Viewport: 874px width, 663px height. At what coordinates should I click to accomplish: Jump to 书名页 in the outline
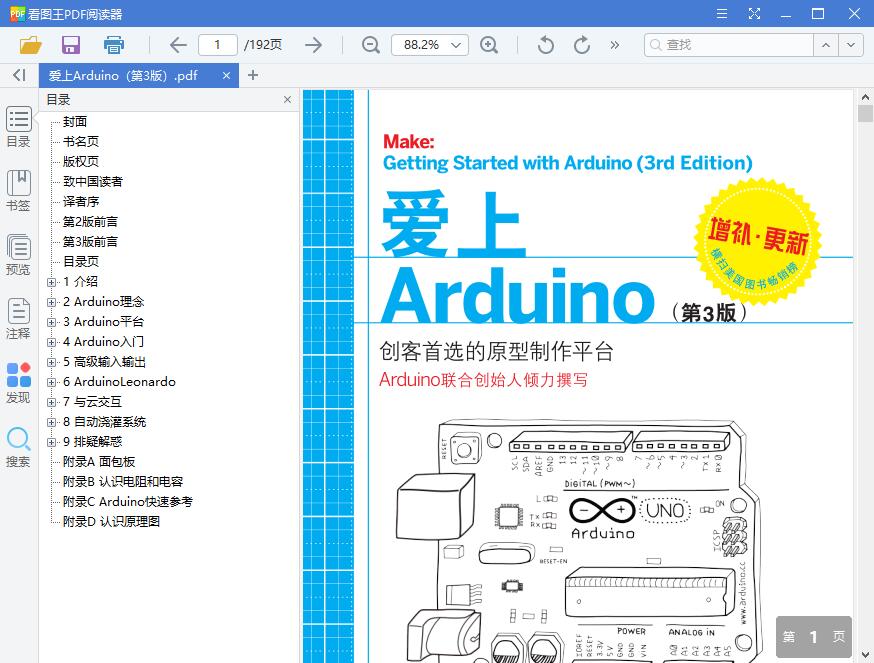81,141
